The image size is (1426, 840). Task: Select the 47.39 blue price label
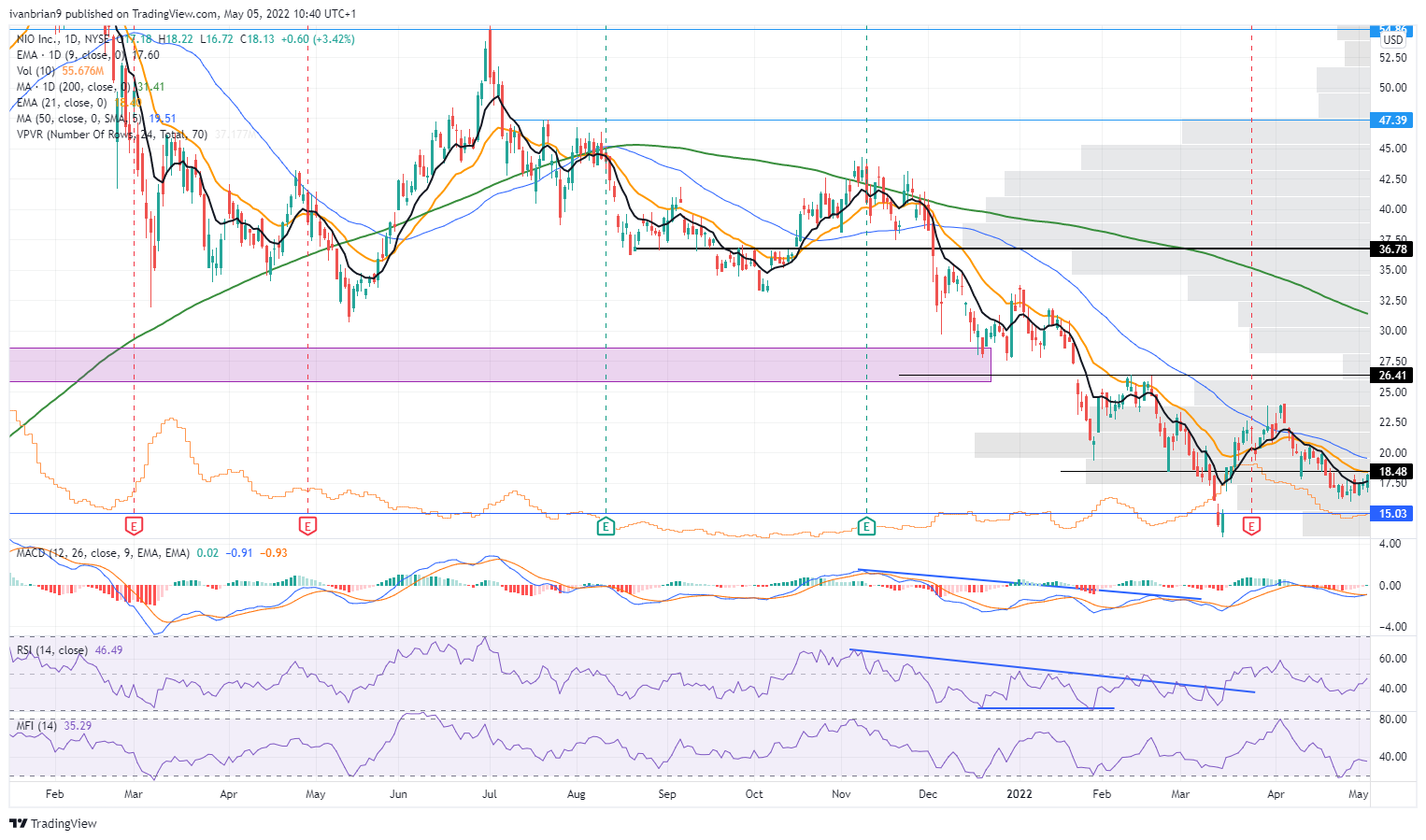[x=1392, y=121]
